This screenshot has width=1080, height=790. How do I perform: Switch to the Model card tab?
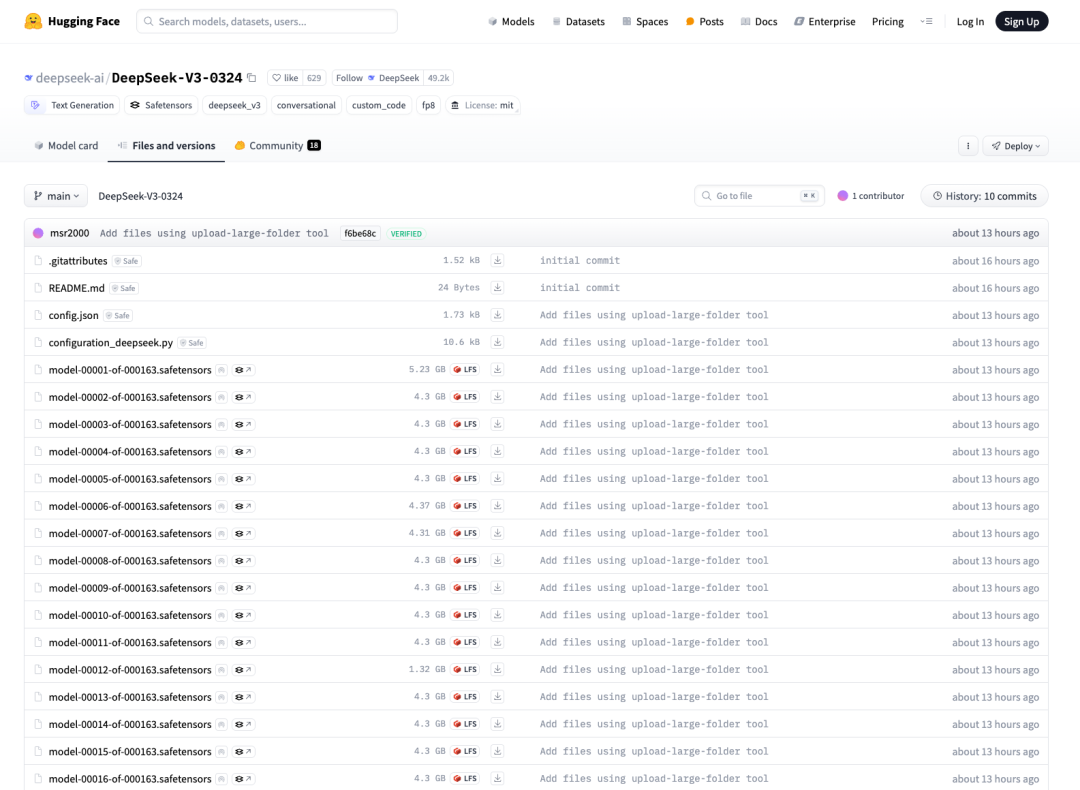click(66, 145)
